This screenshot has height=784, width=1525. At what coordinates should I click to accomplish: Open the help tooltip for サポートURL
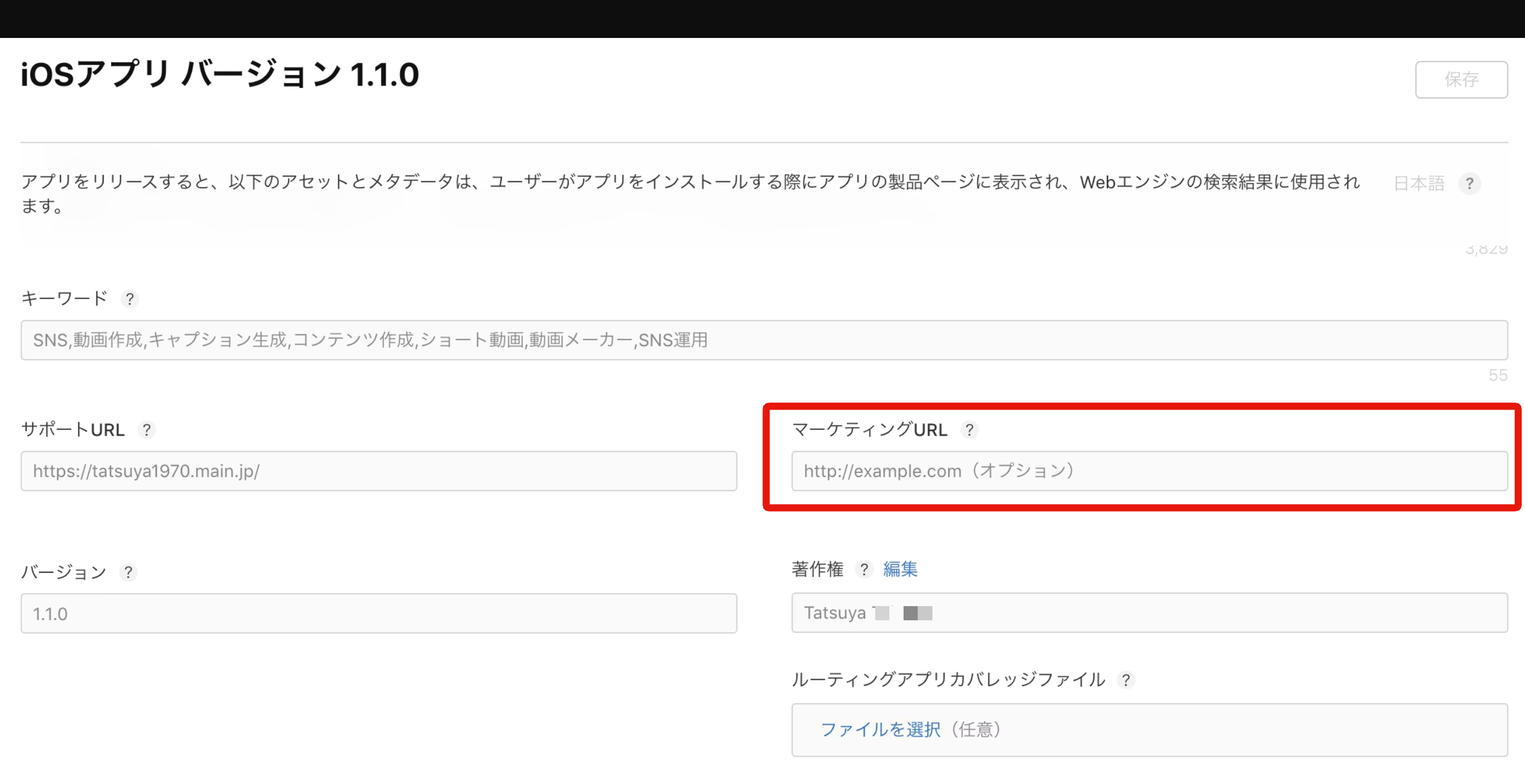[146, 429]
